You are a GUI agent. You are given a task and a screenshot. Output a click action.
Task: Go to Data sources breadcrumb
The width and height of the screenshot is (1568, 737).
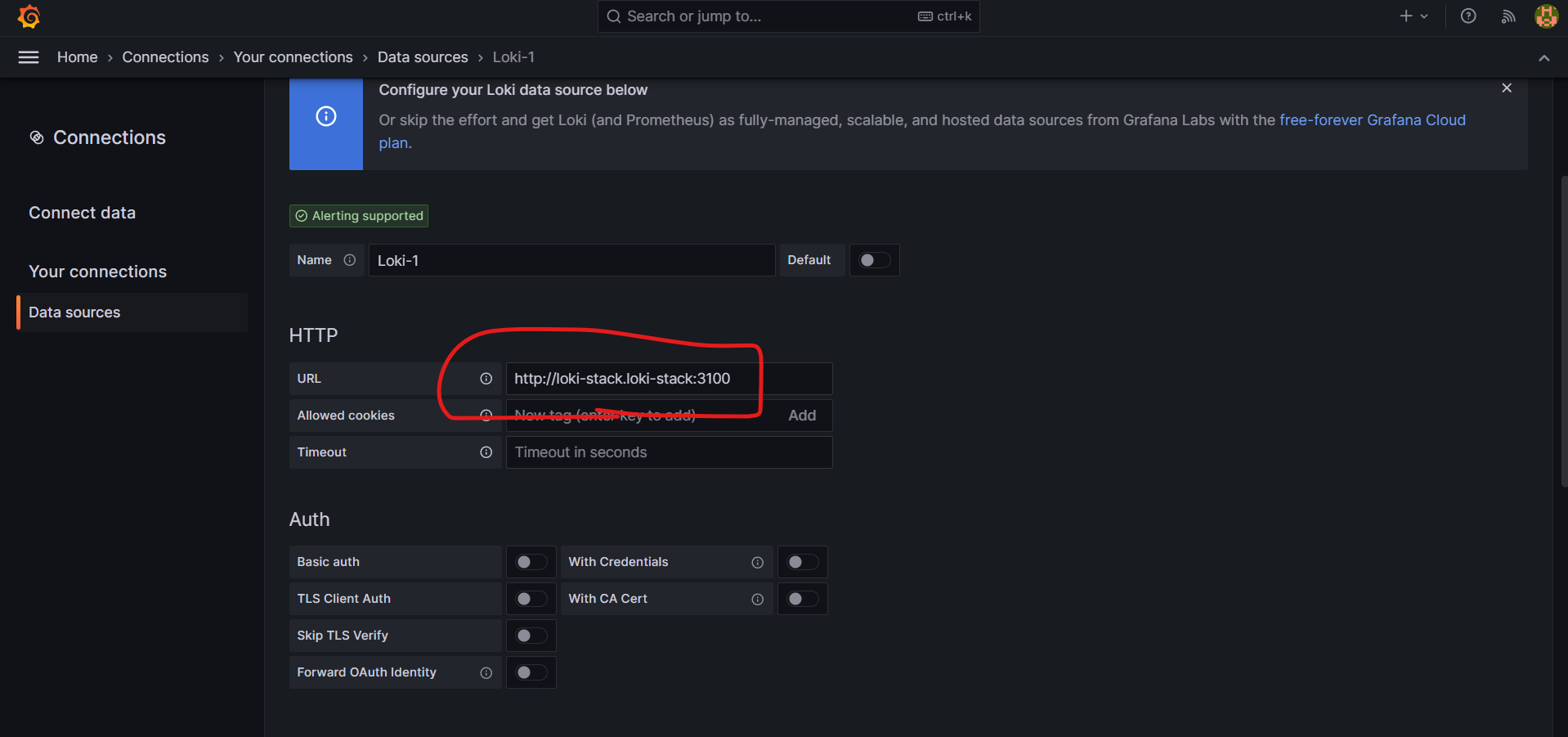coord(423,57)
